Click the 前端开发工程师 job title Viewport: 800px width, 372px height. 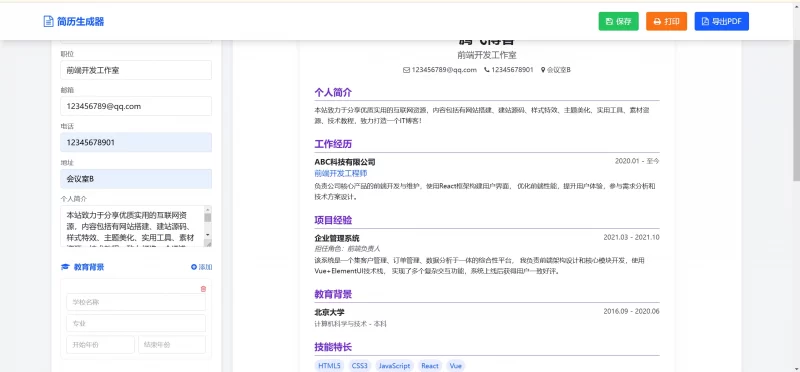pos(341,173)
